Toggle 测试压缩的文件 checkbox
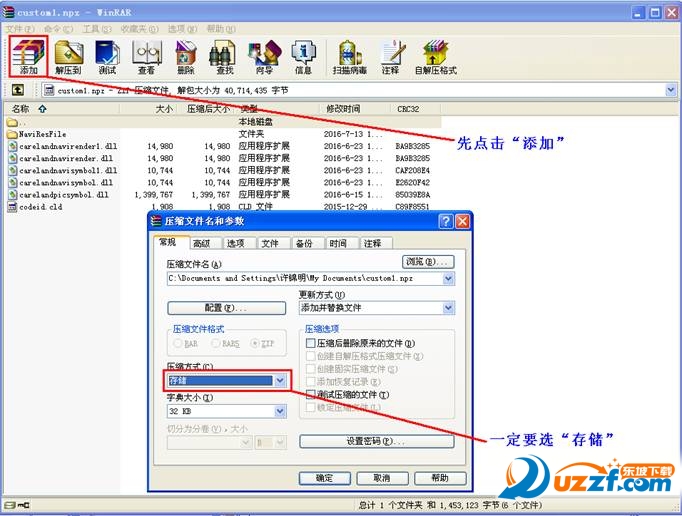This screenshot has height=516, width=682. point(310,395)
